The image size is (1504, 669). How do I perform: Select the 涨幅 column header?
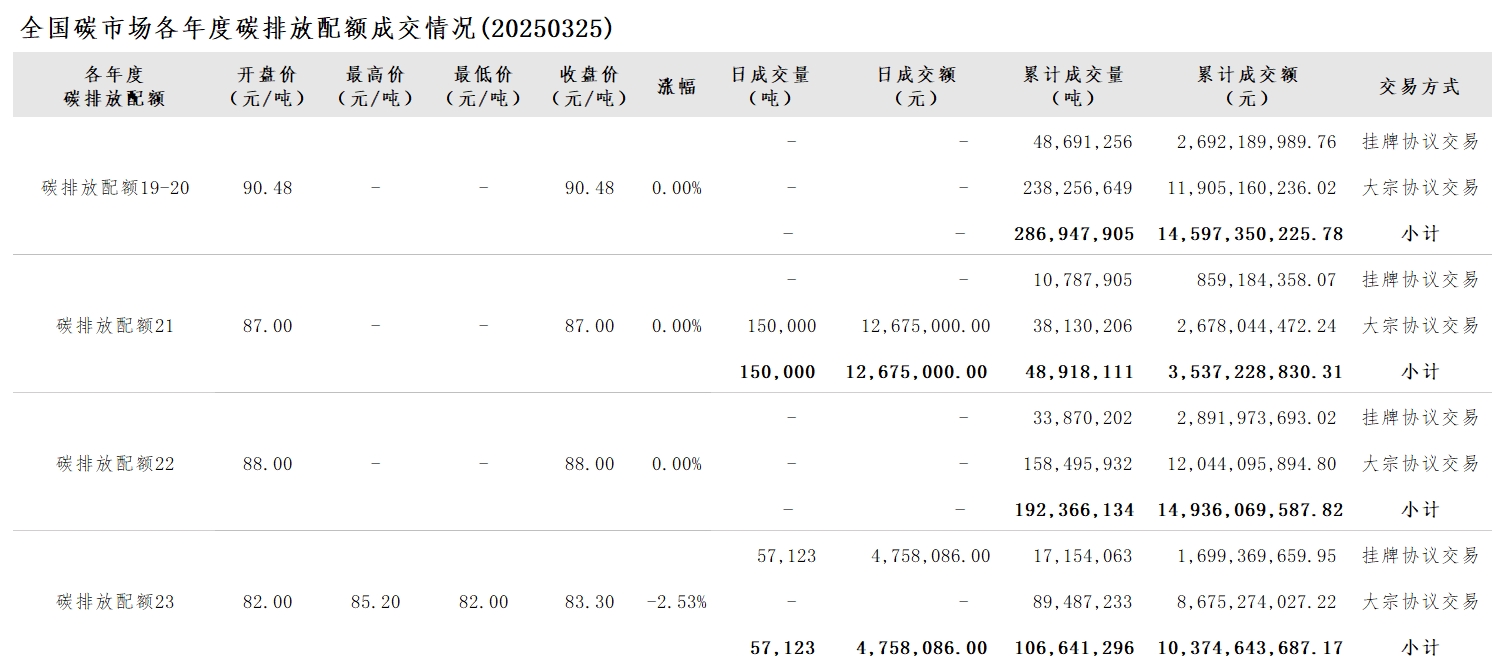pos(677,86)
